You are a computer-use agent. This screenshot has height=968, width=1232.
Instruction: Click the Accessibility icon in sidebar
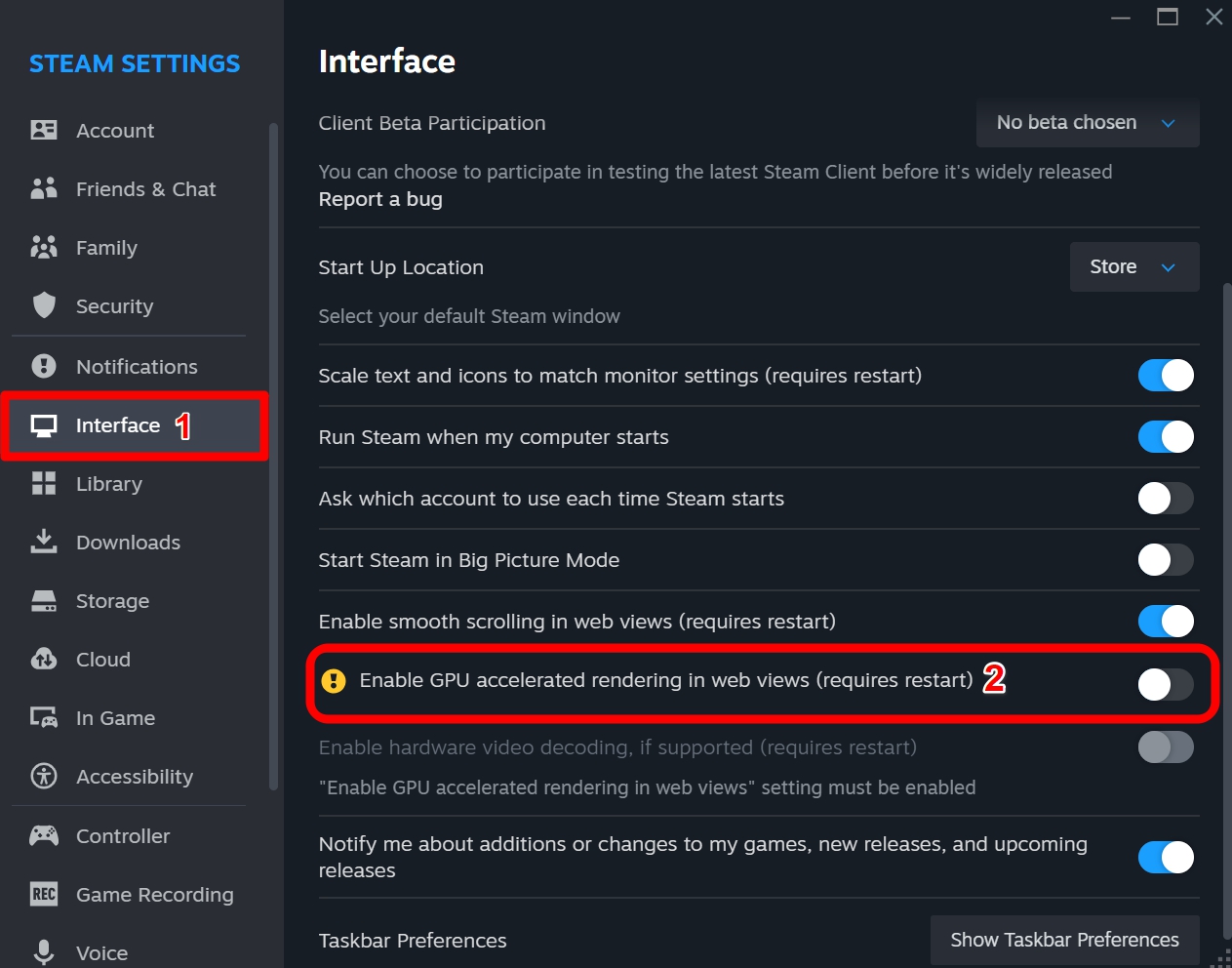click(44, 776)
